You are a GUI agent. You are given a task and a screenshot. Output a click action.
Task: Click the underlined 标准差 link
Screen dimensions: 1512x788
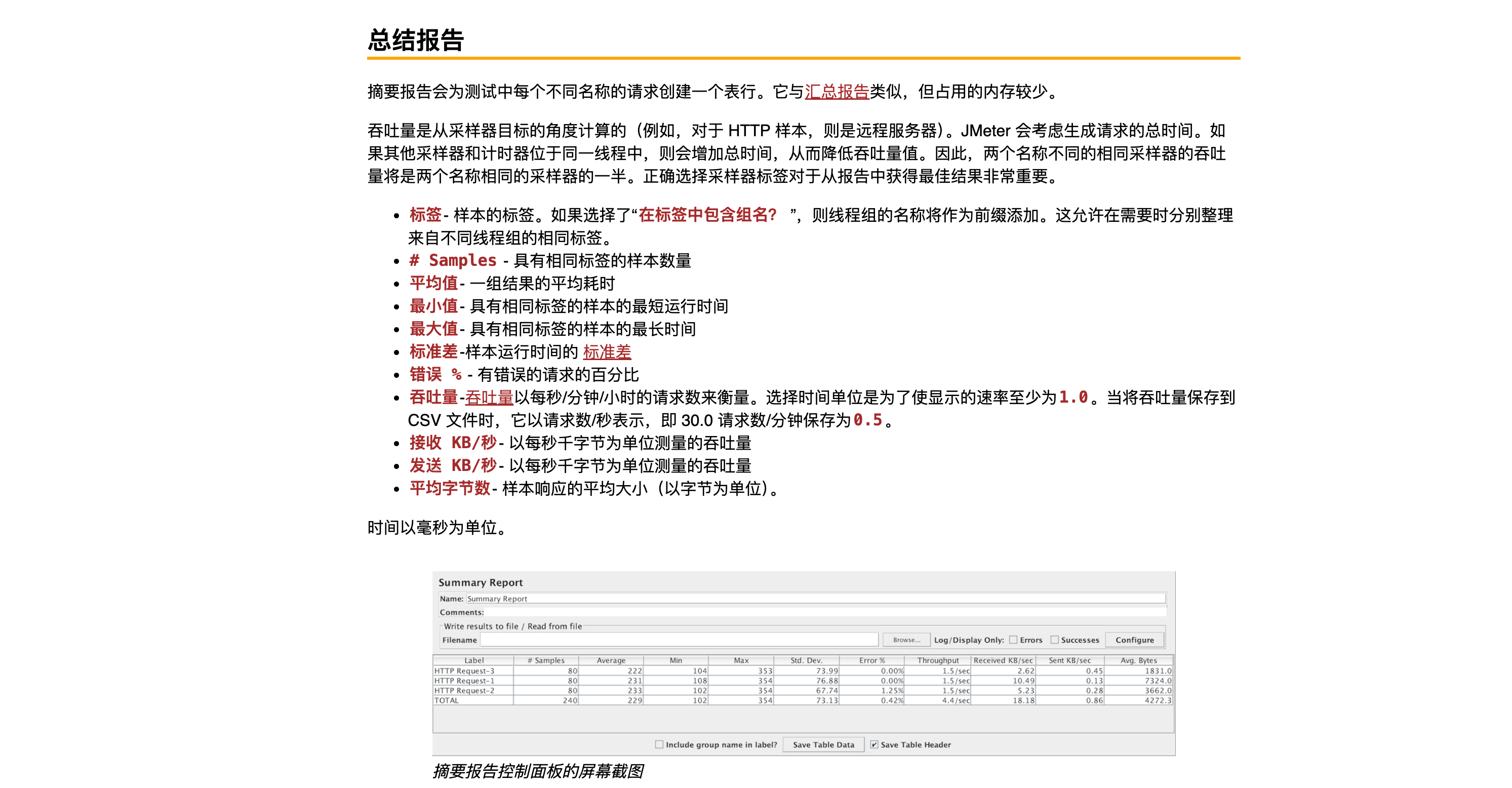point(607,352)
